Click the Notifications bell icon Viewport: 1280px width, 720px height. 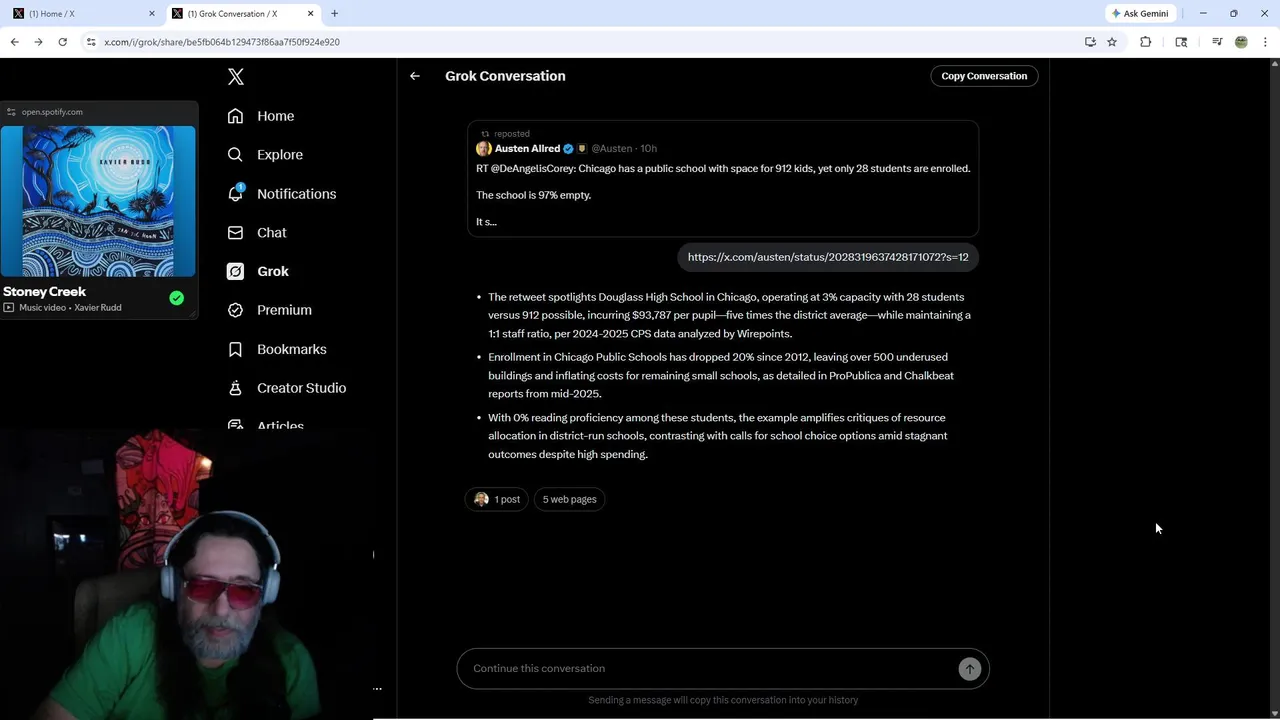click(235, 194)
